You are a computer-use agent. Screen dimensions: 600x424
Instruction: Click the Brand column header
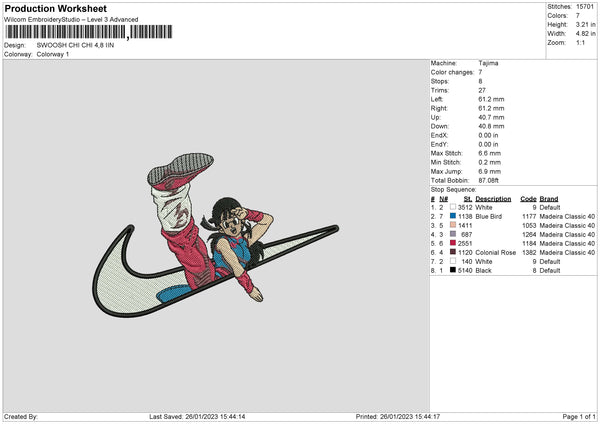pos(549,199)
